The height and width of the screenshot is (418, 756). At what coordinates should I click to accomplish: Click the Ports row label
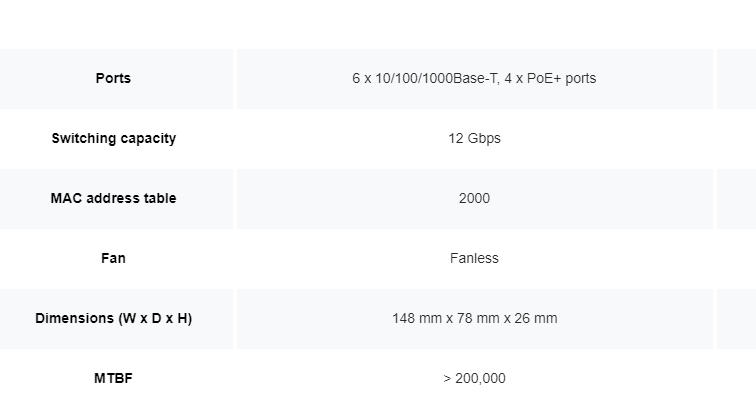[x=113, y=78]
